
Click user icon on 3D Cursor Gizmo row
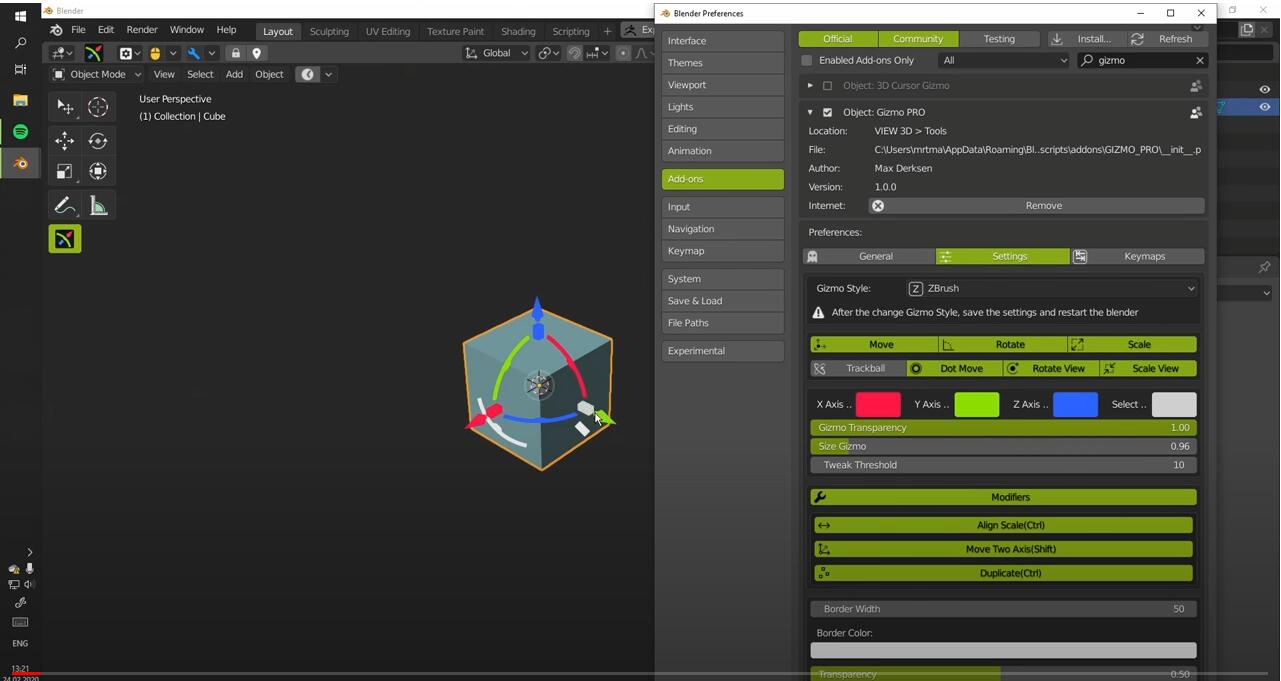tap(1196, 85)
